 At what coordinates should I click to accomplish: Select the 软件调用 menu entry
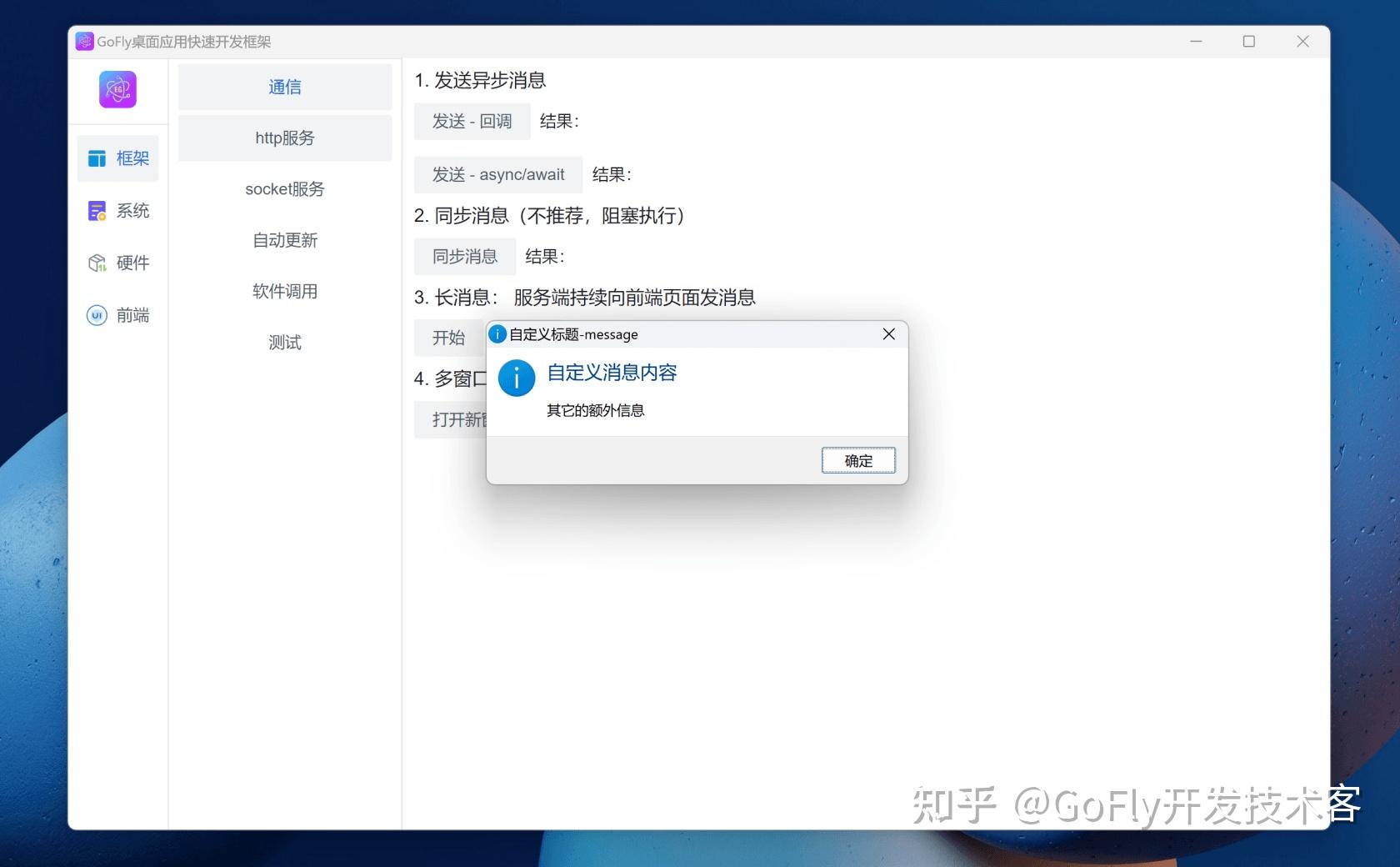pyautogui.click(x=284, y=291)
